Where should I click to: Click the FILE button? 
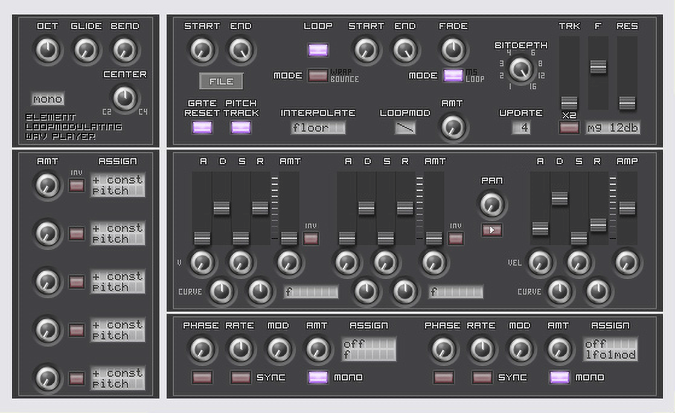(221, 81)
